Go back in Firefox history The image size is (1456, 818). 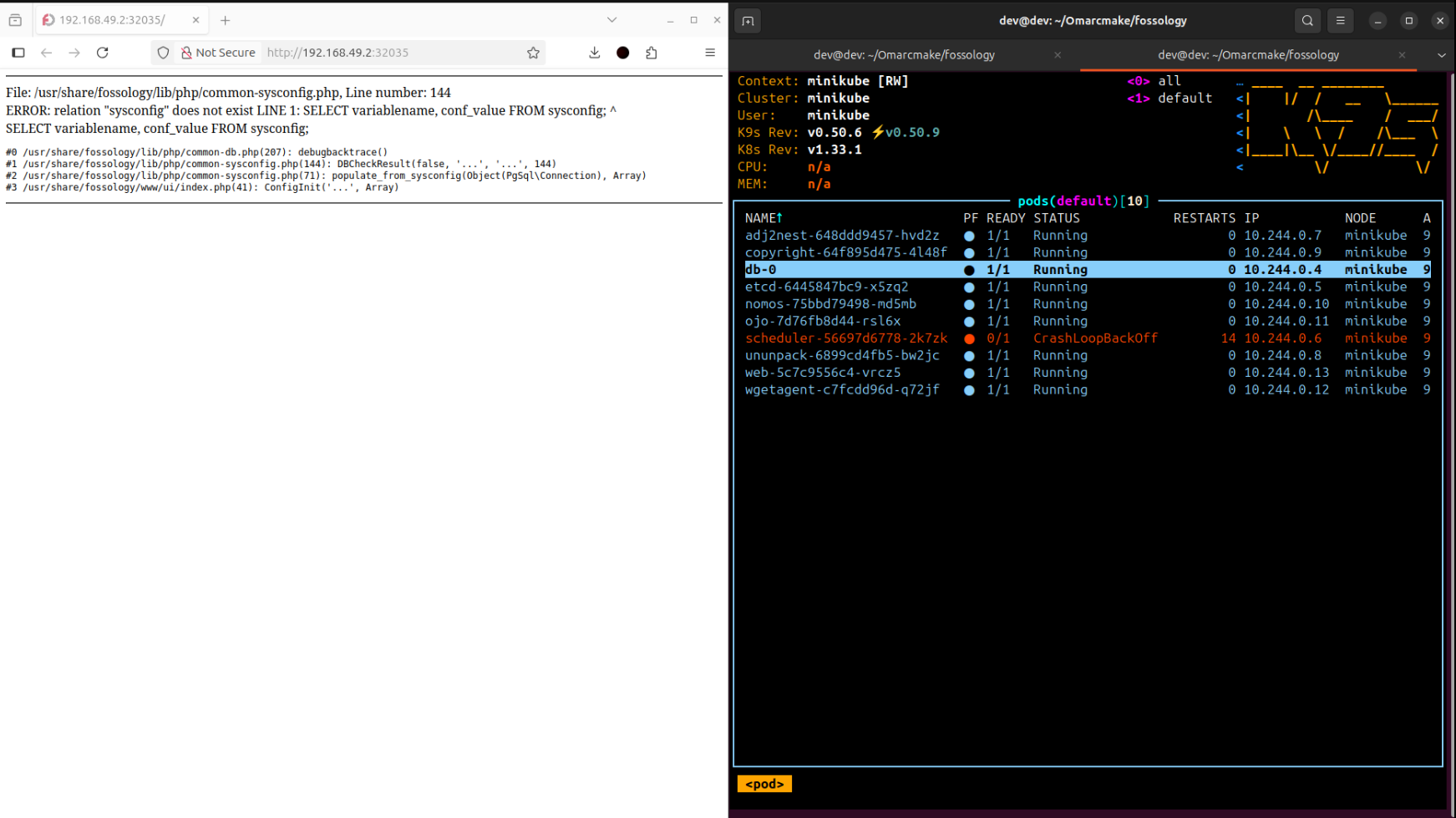click(47, 53)
